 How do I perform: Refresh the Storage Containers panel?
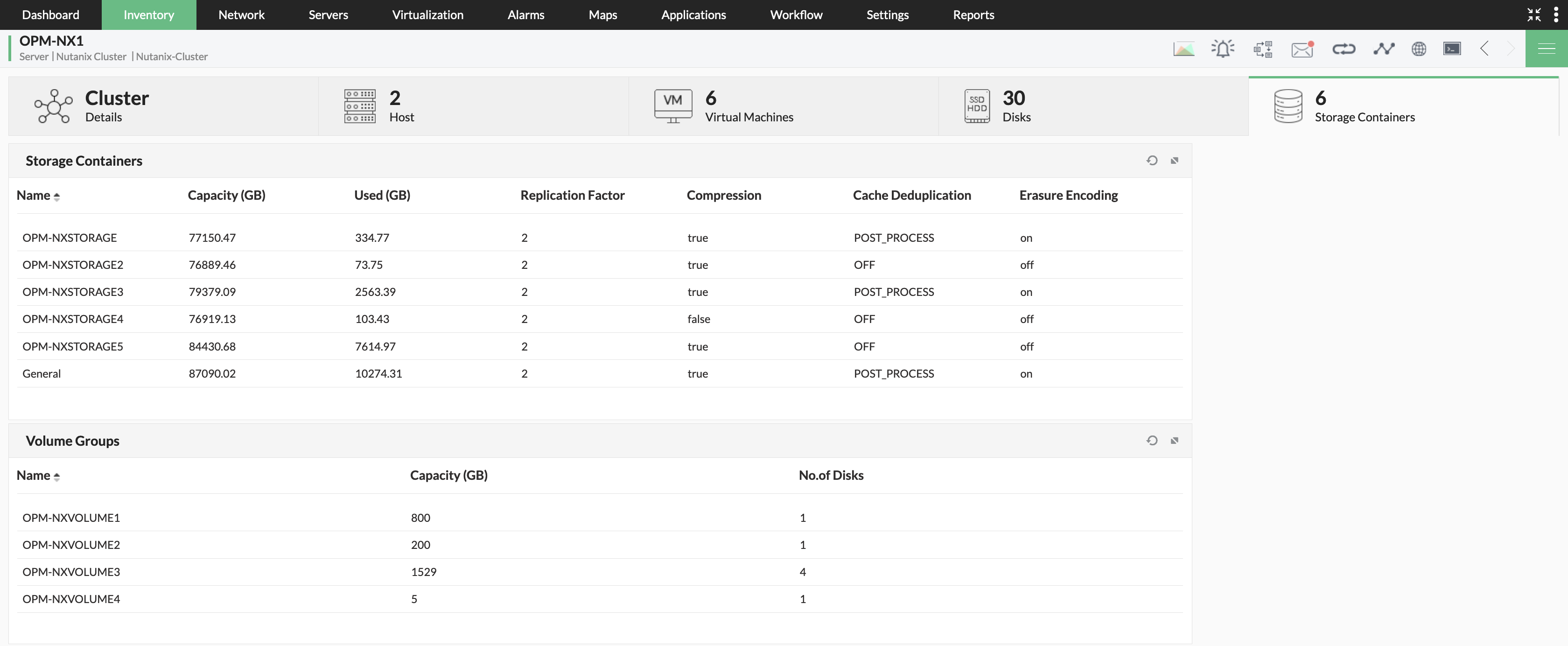tap(1152, 161)
